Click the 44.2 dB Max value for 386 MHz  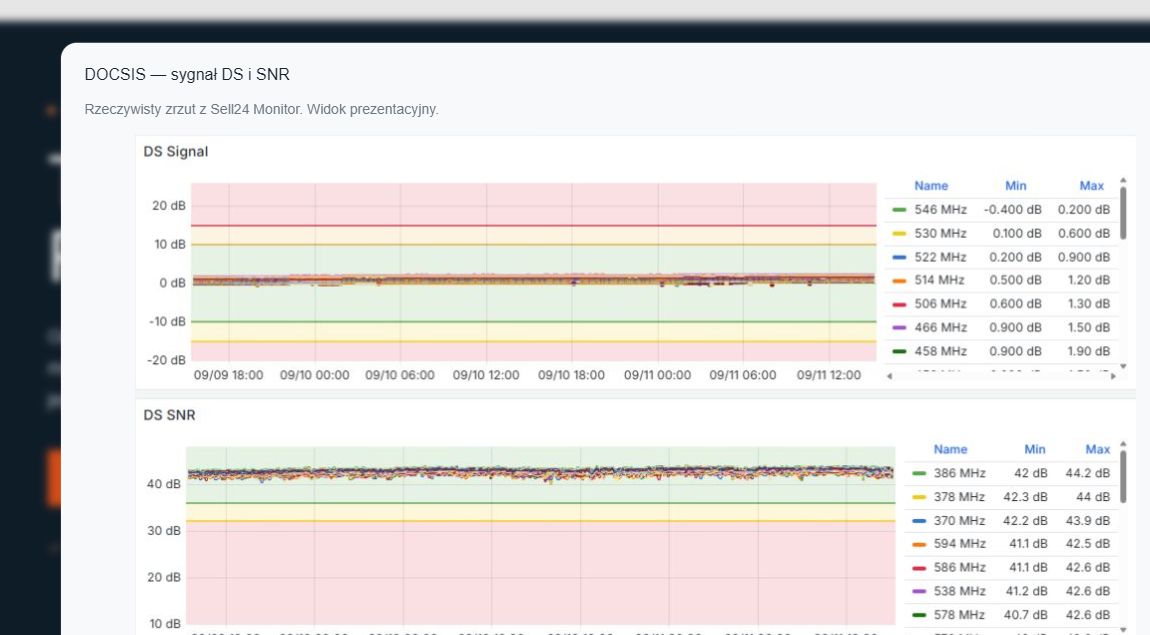(x=1088, y=473)
